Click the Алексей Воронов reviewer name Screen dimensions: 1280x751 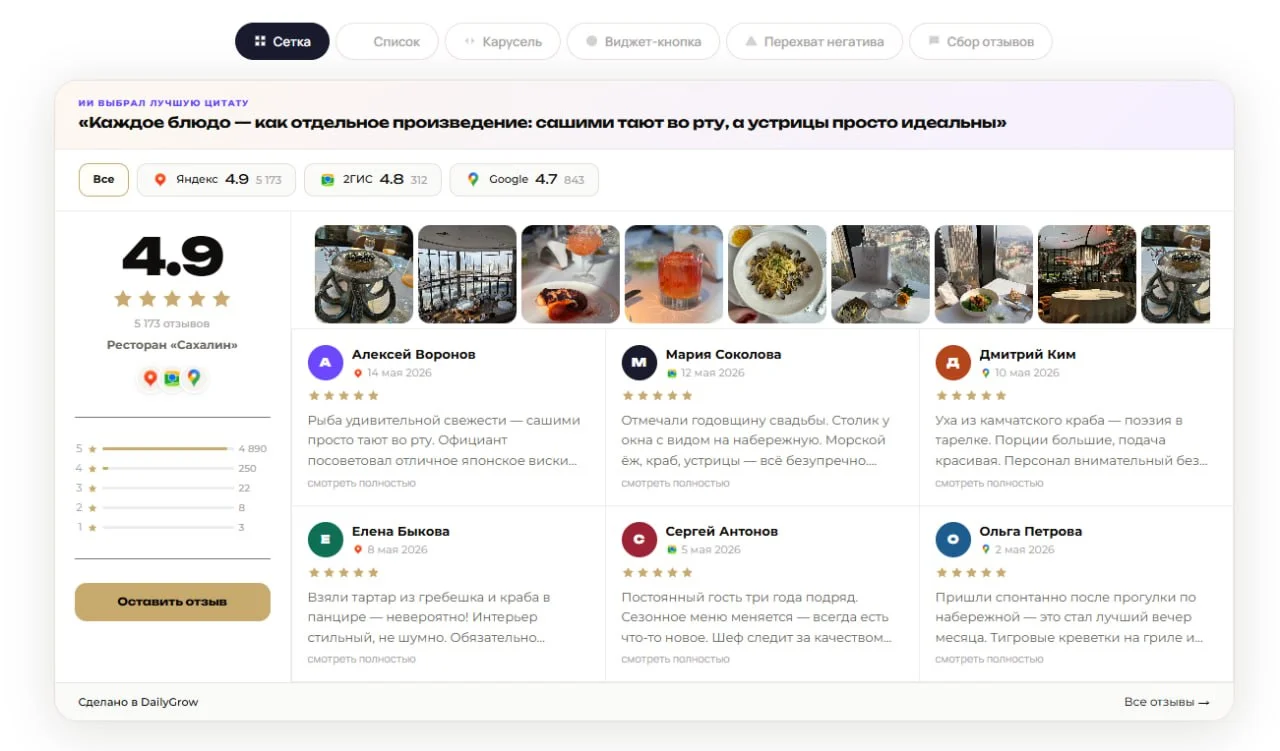point(414,354)
